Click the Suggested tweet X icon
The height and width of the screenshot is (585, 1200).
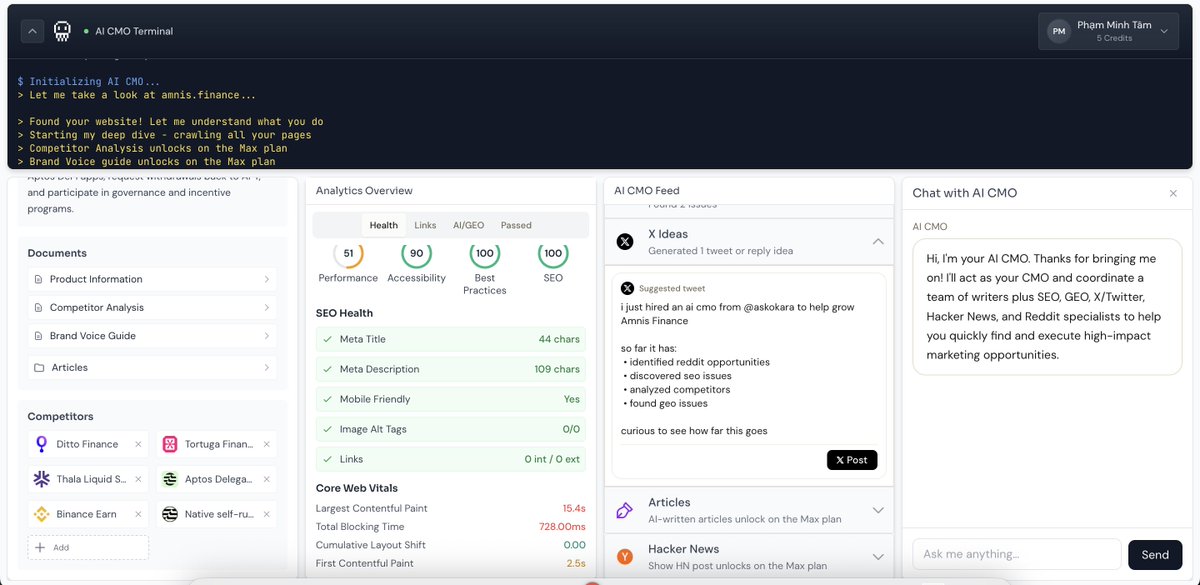tap(627, 288)
